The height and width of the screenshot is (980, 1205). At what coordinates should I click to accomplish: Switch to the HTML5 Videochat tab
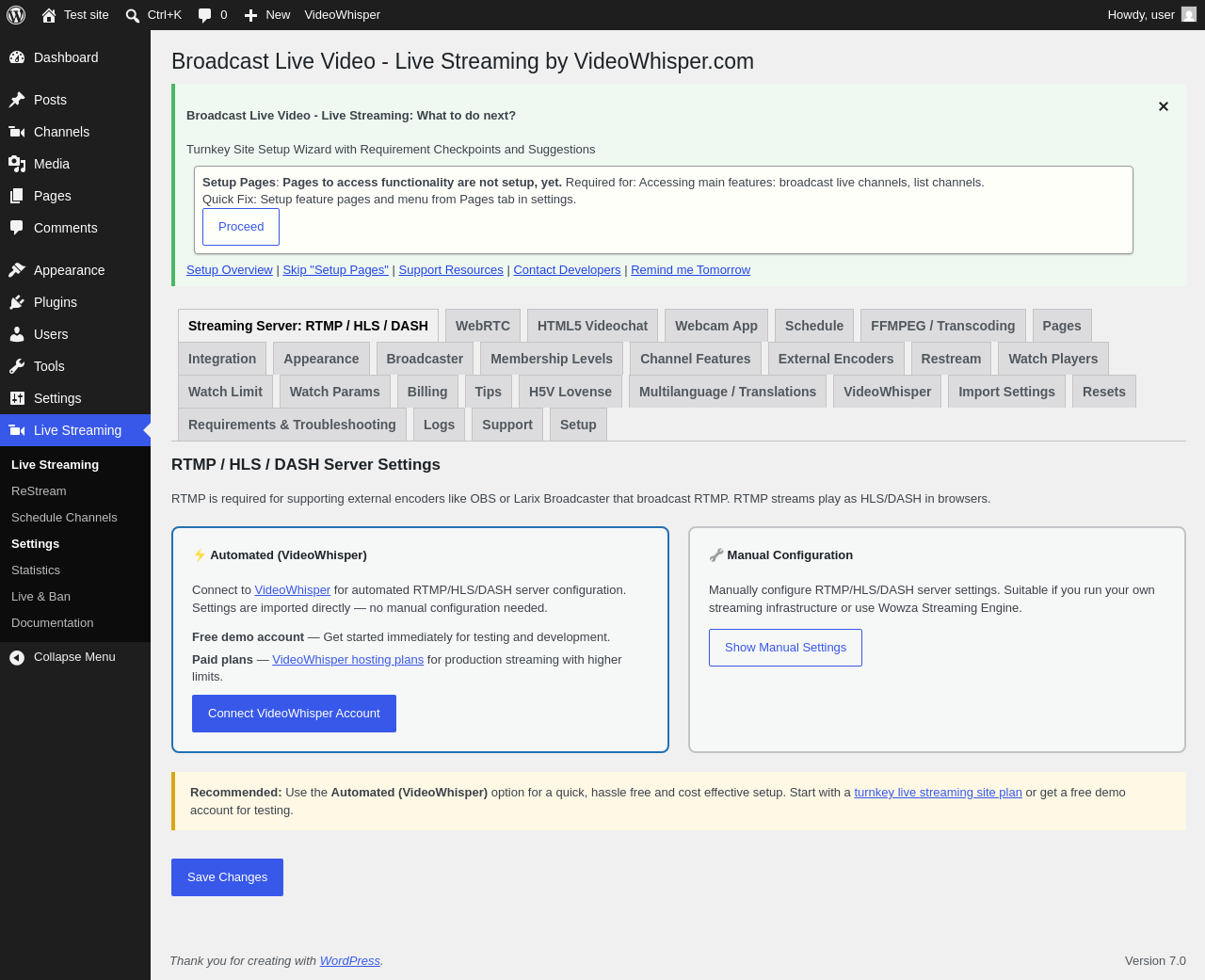(593, 326)
